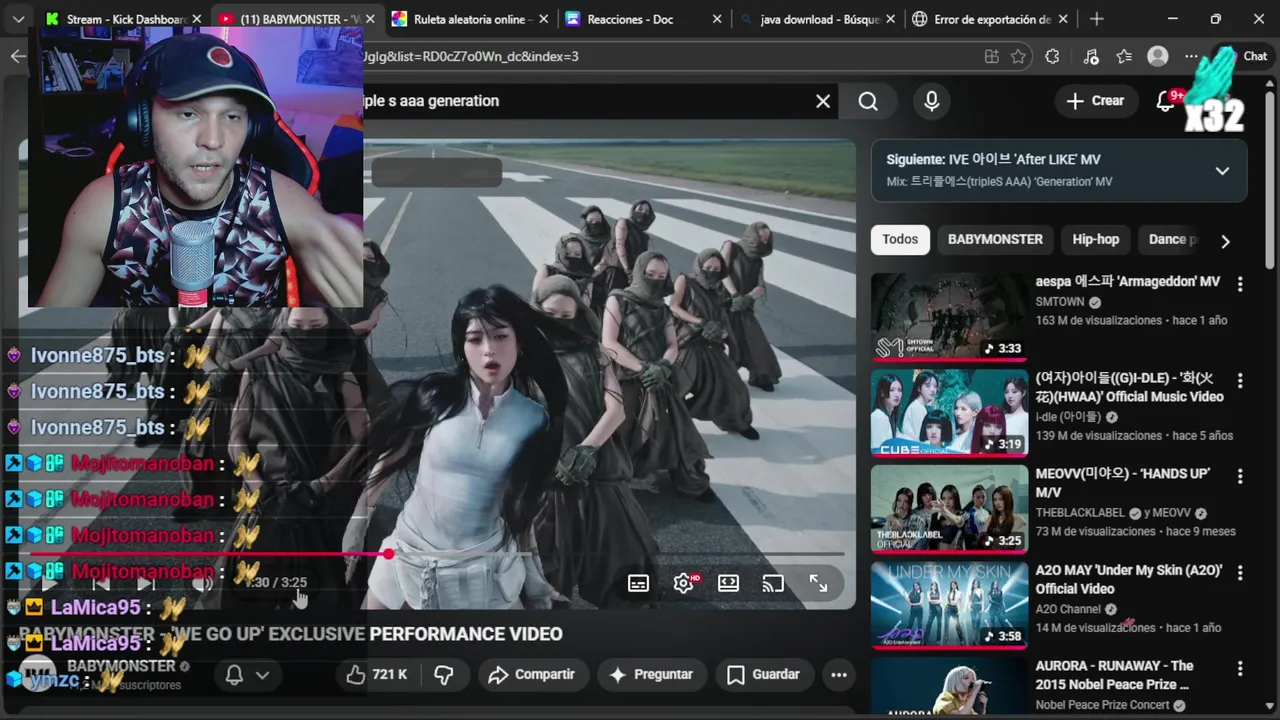Open the AURORA RUNAWAY concert thumbnail
Image resolution: width=1280 pixels, height=720 pixels.
949,686
